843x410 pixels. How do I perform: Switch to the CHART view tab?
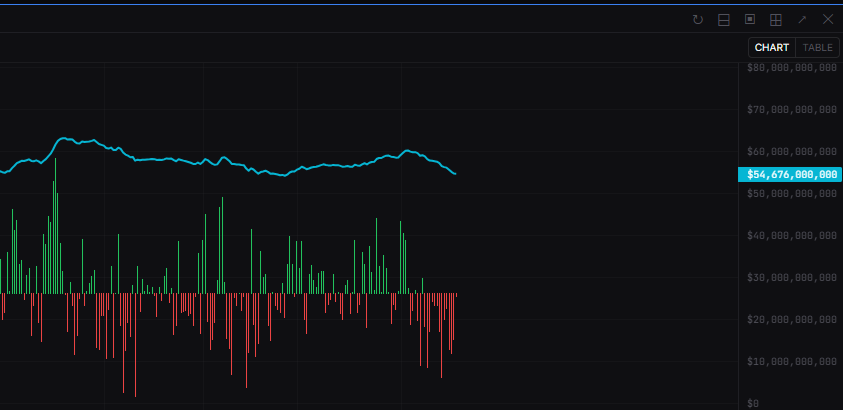771,47
